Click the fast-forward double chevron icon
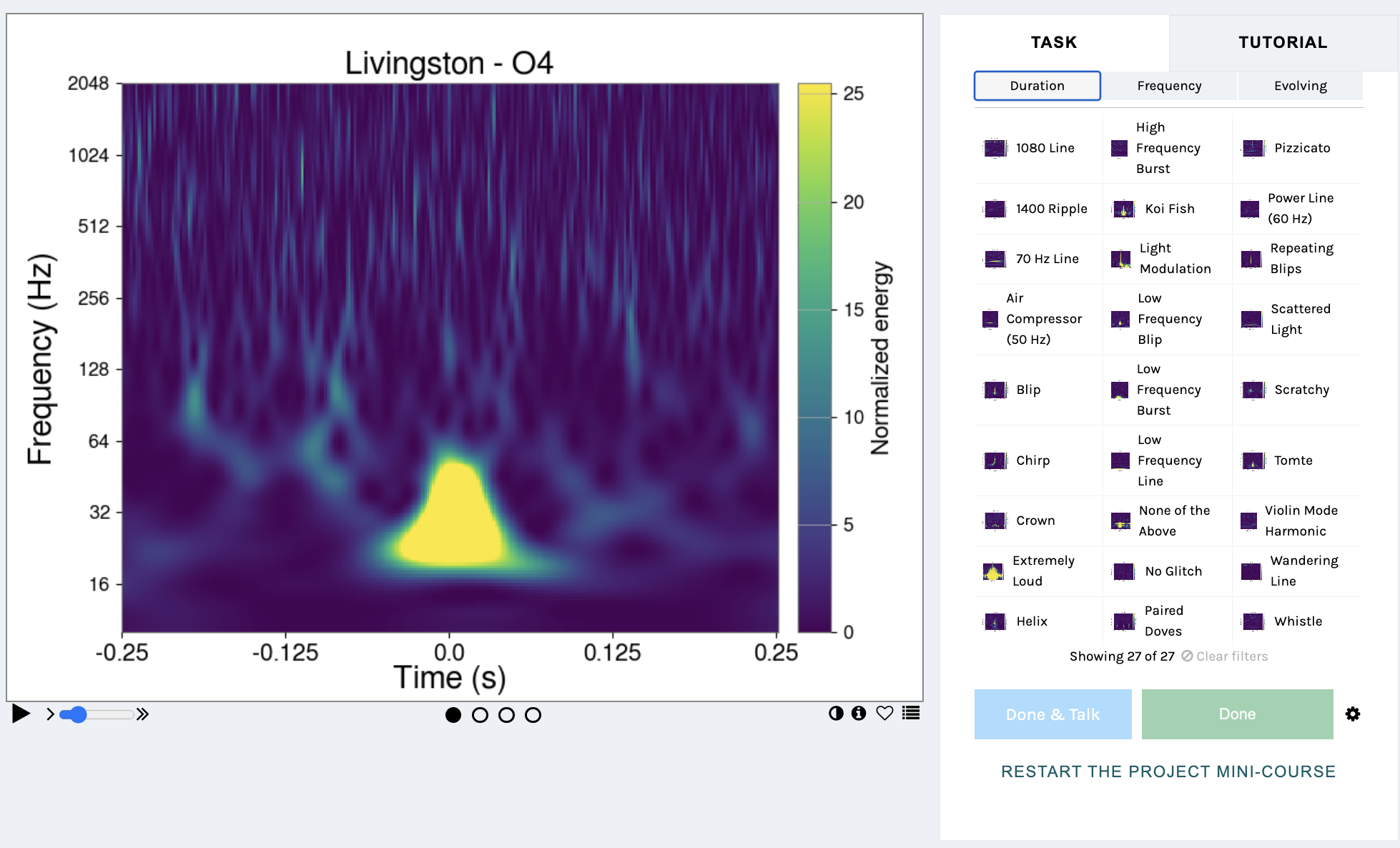Viewport: 1400px width, 848px height. (143, 714)
